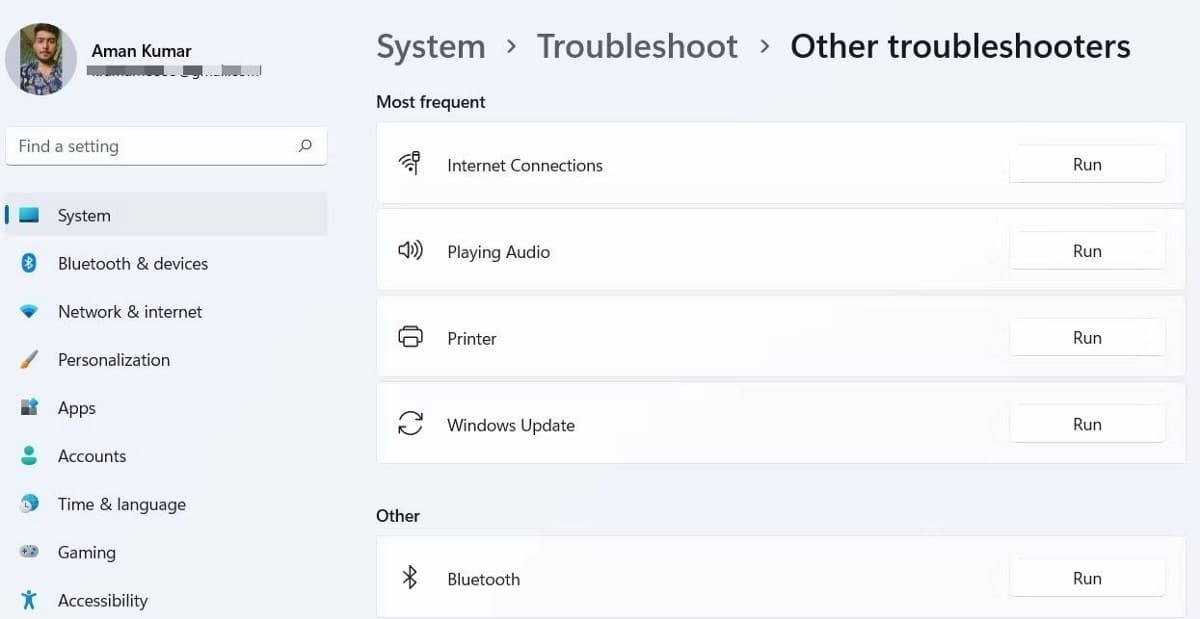1200x619 pixels.
Task: Navigate to Troubleshoot breadcrumb
Action: point(637,46)
